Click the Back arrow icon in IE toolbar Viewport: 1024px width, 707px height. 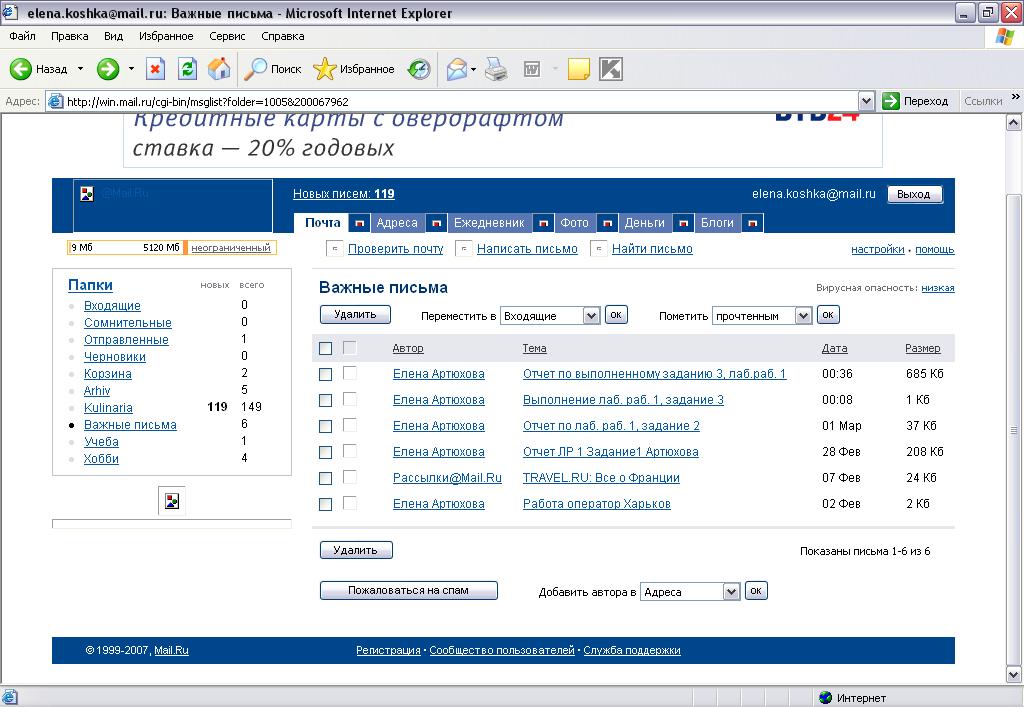point(20,69)
